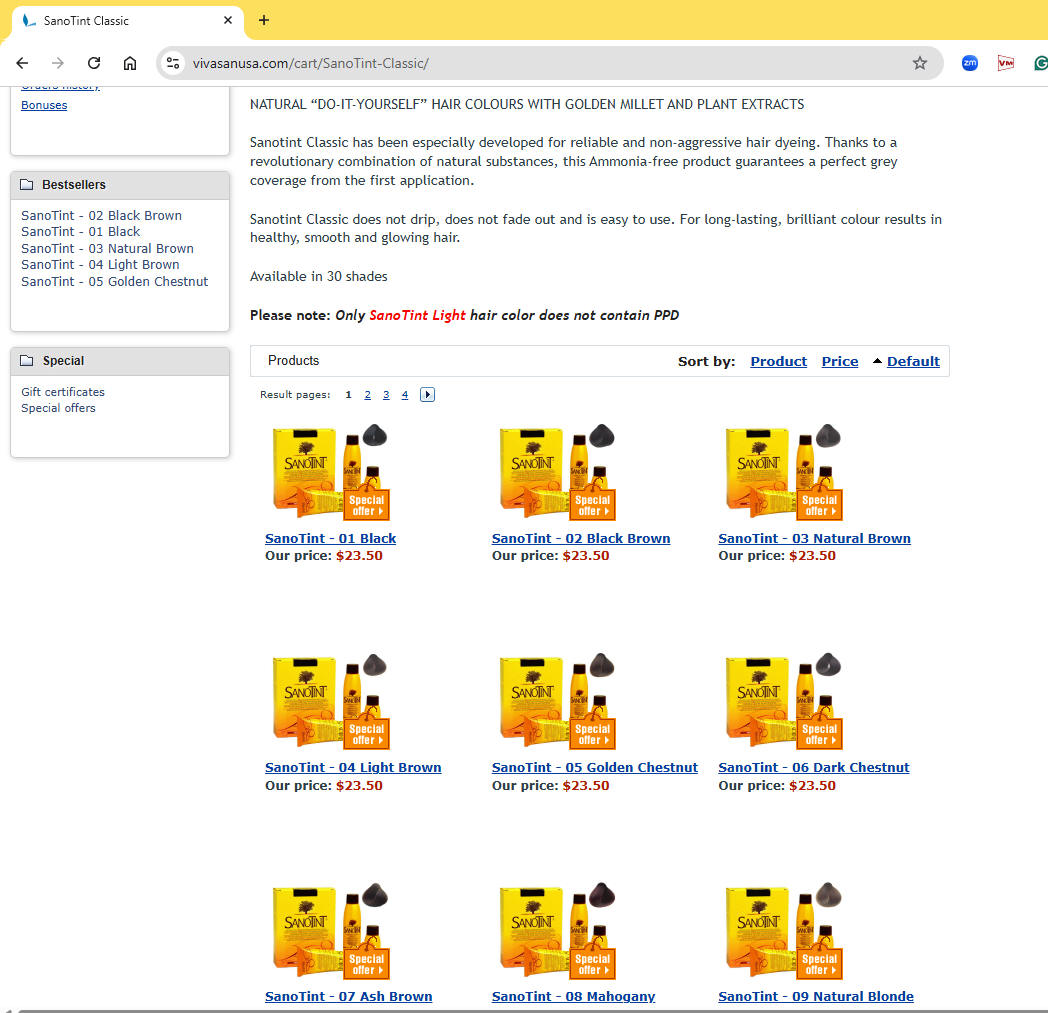Open SanoTint - 08 Mahogany product image
Screen dimensions: 1048x1013
(557, 931)
